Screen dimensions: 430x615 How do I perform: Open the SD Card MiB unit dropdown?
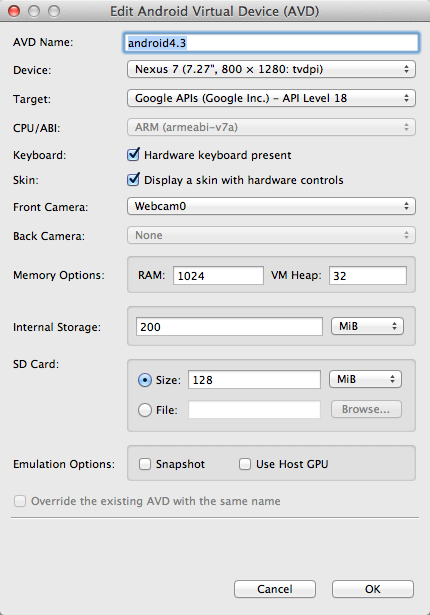[365, 379]
